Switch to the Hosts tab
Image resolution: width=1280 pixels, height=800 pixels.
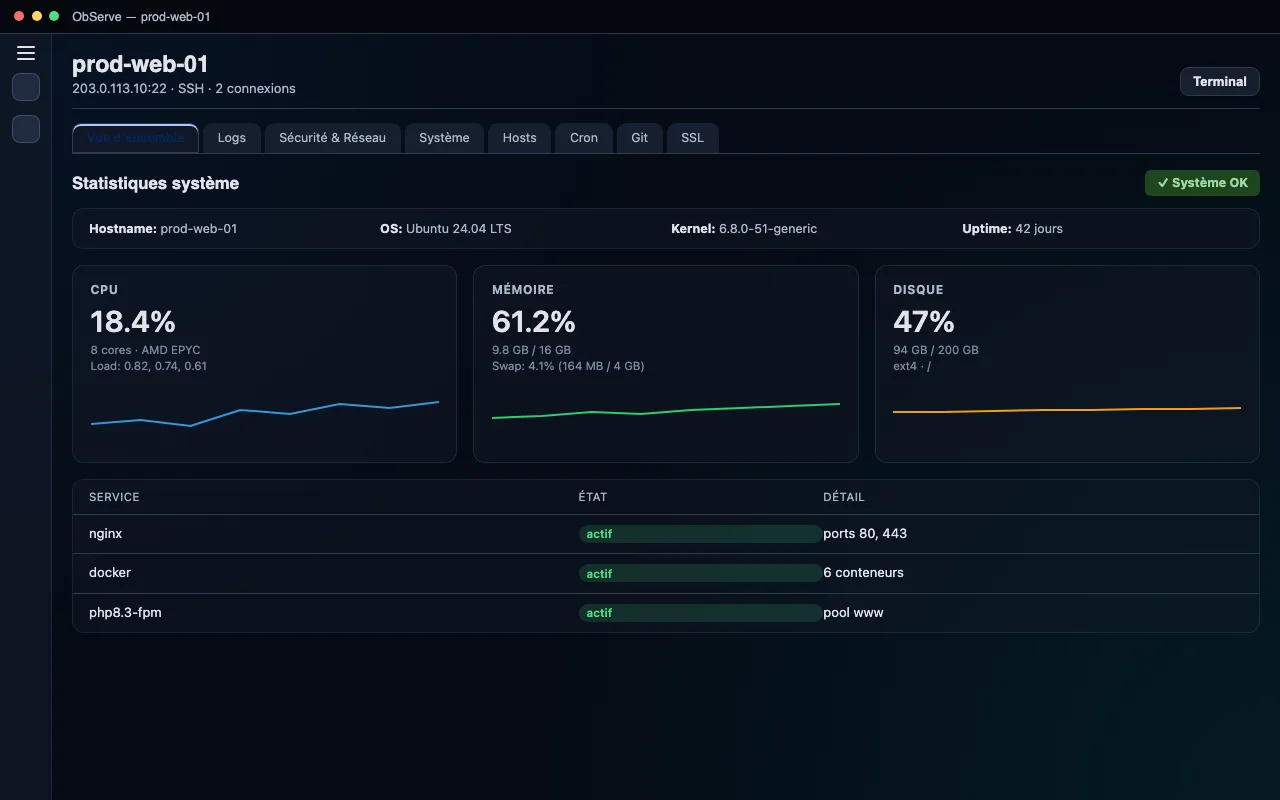pos(520,138)
